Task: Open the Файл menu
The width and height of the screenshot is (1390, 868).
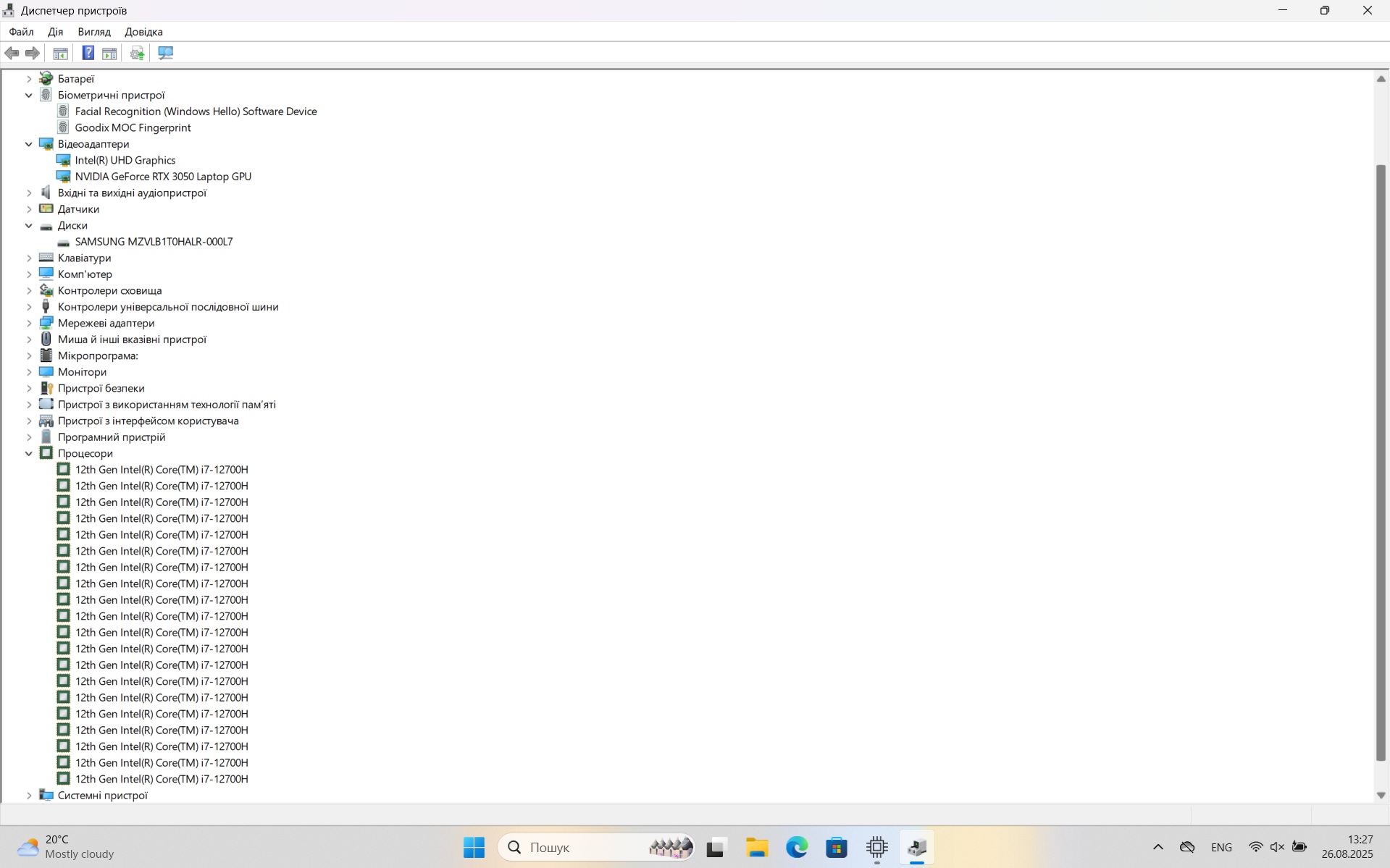Action: (21, 32)
